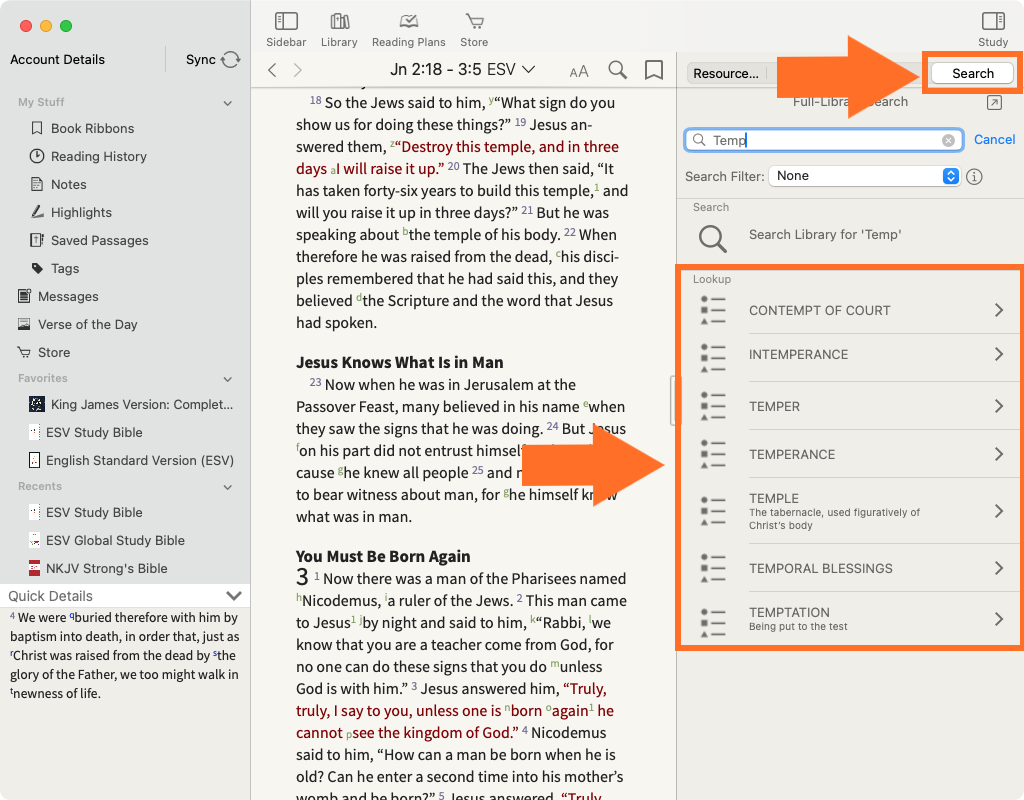Pop out the Full-Library Search window
The image size is (1024, 800).
pyautogui.click(x=993, y=103)
